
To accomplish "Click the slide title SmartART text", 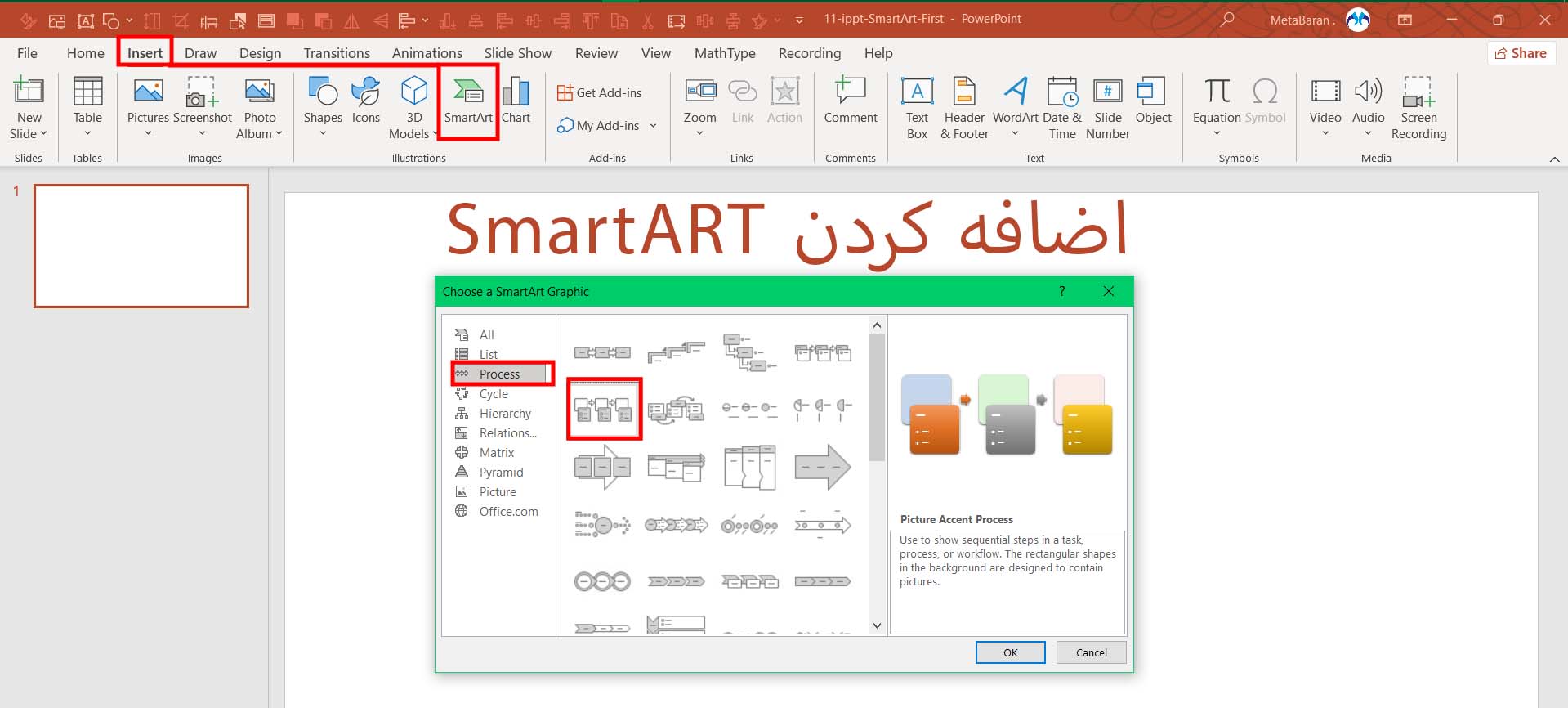I will point(605,231).
